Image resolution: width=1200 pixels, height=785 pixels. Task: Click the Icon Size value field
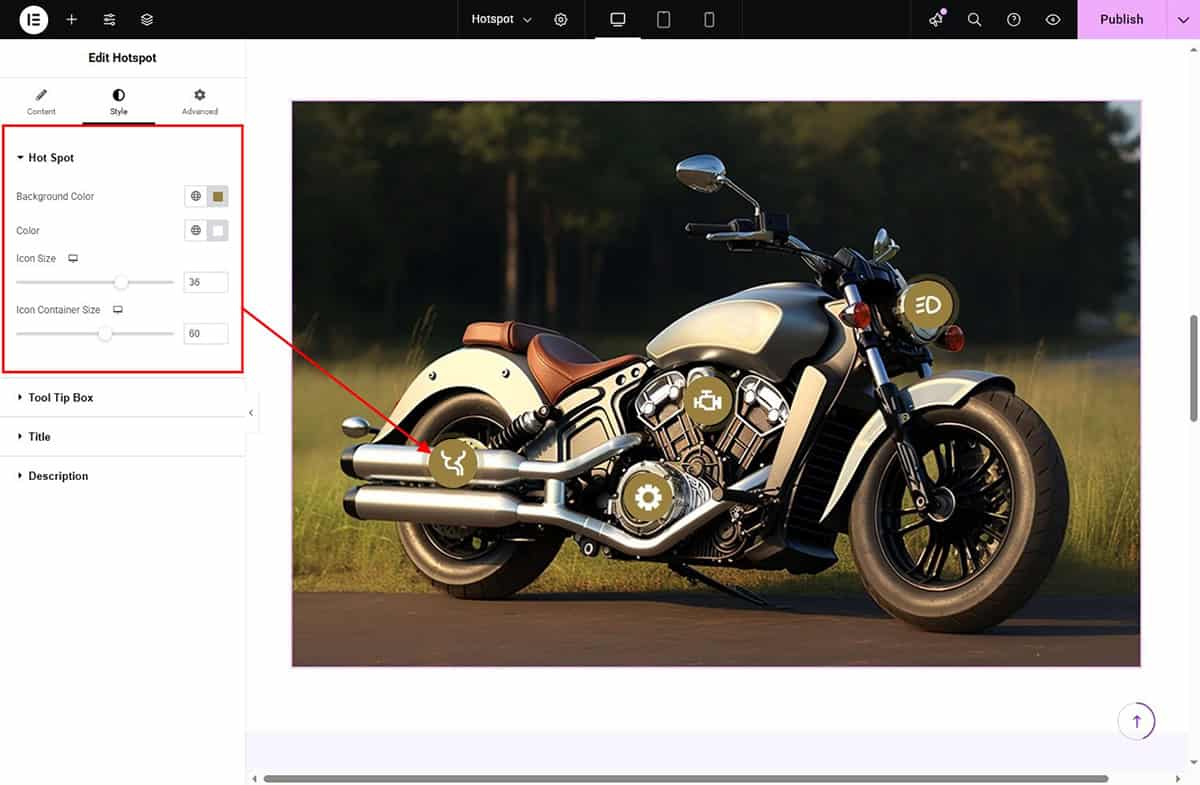(x=206, y=282)
